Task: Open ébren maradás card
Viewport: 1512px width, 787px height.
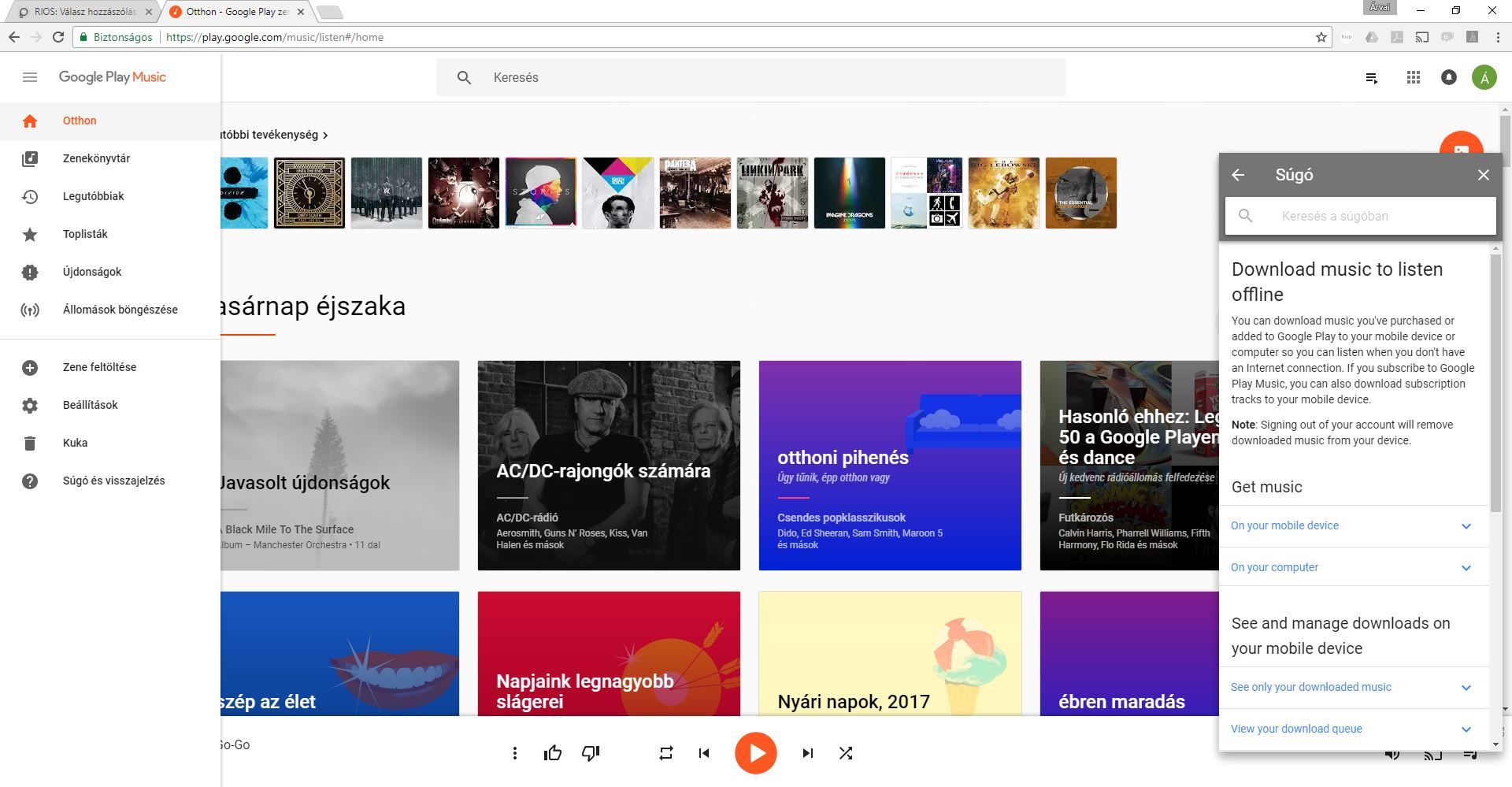Action: click(x=1129, y=654)
